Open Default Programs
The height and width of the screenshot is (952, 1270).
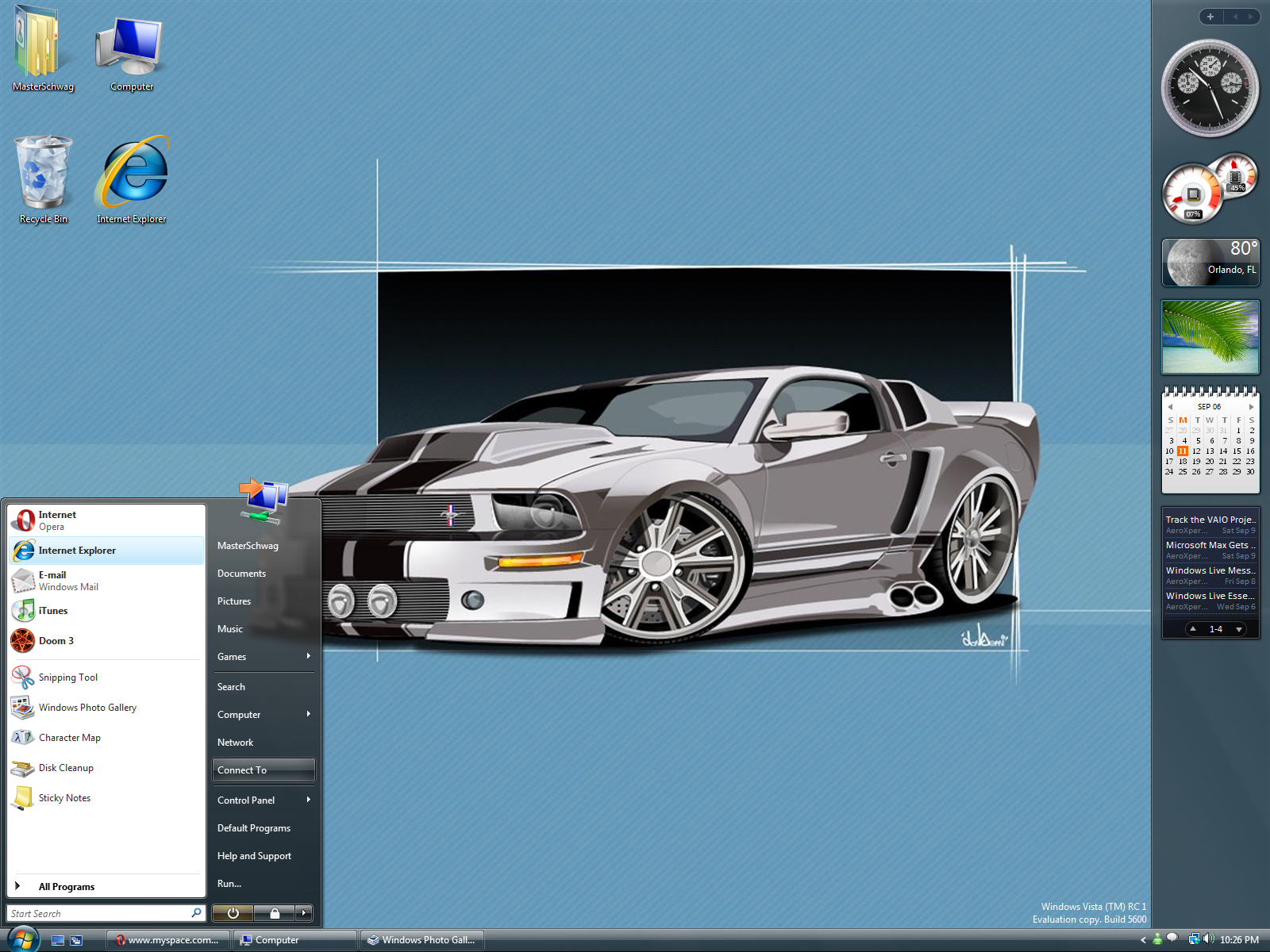point(264,828)
